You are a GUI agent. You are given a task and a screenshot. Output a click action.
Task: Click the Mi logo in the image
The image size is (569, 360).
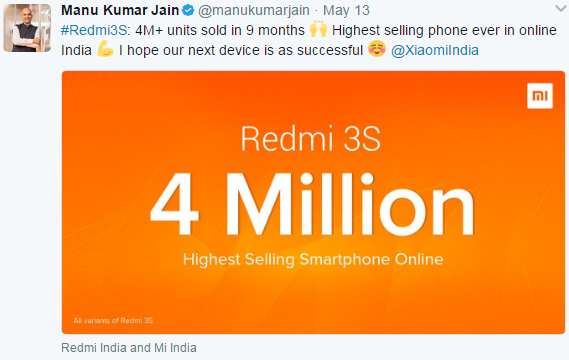click(540, 96)
